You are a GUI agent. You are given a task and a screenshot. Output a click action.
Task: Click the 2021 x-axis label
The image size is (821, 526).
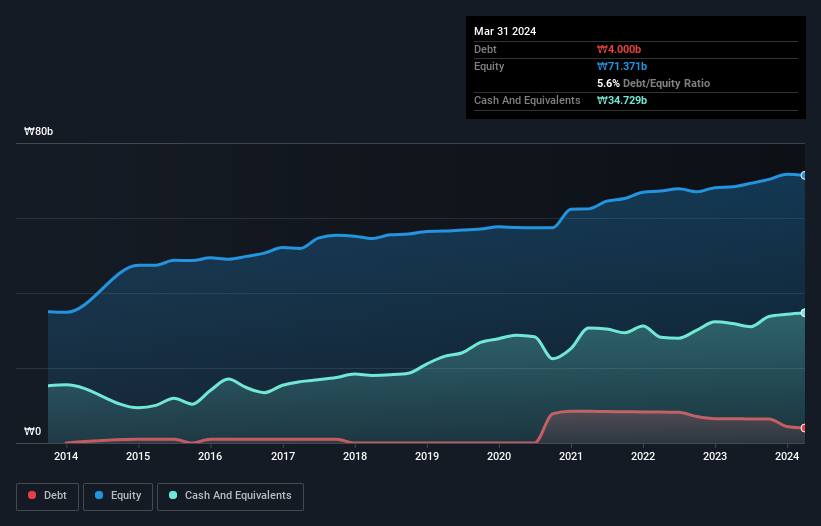click(571, 456)
